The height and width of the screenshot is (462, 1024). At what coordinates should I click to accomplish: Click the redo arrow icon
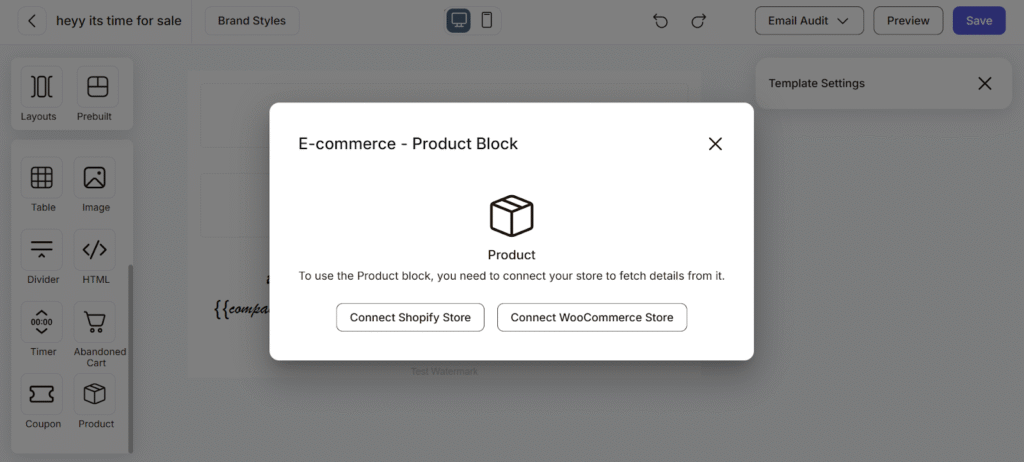(698, 21)
